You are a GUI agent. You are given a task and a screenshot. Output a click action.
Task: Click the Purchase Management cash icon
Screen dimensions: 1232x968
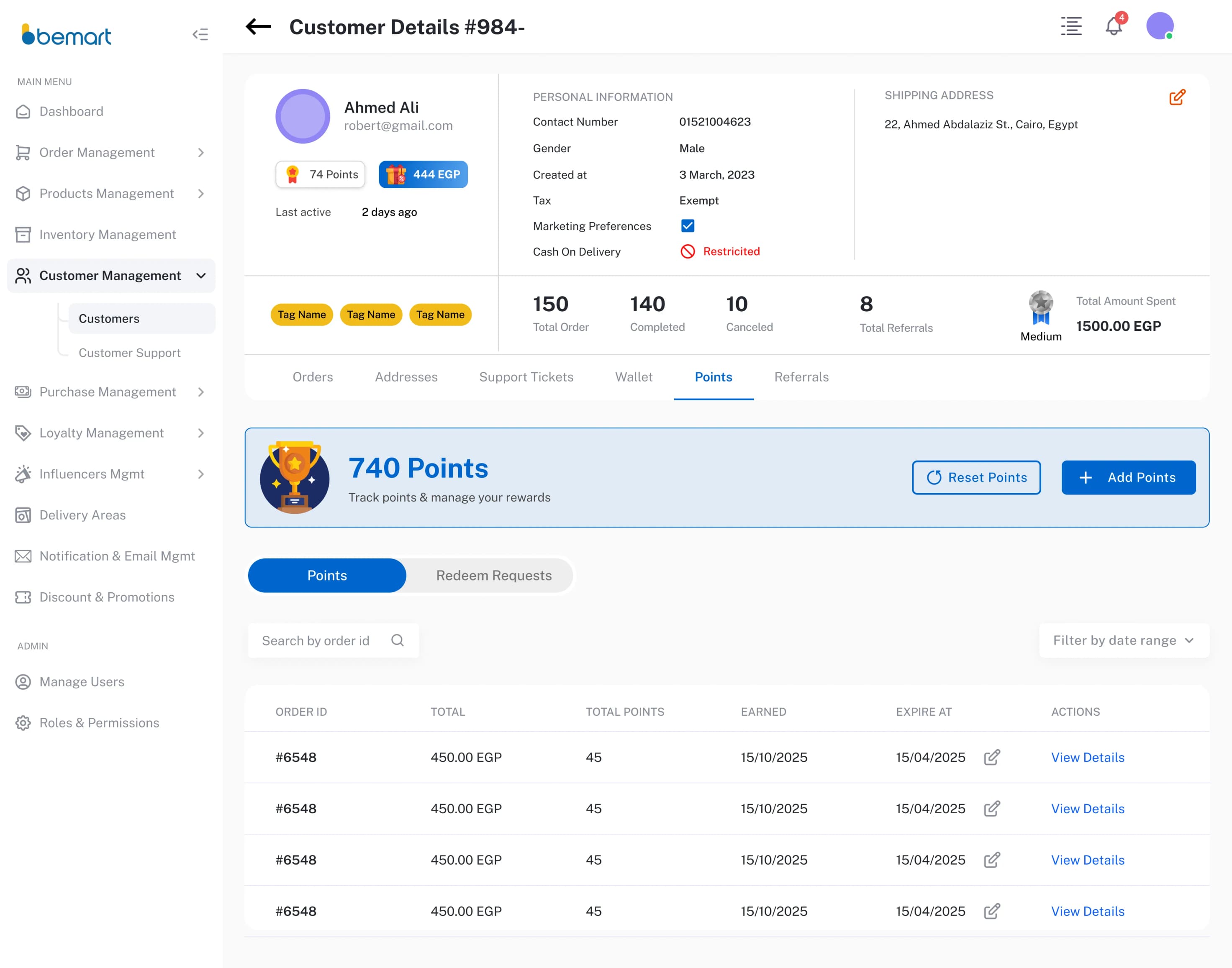pos(23,392)
